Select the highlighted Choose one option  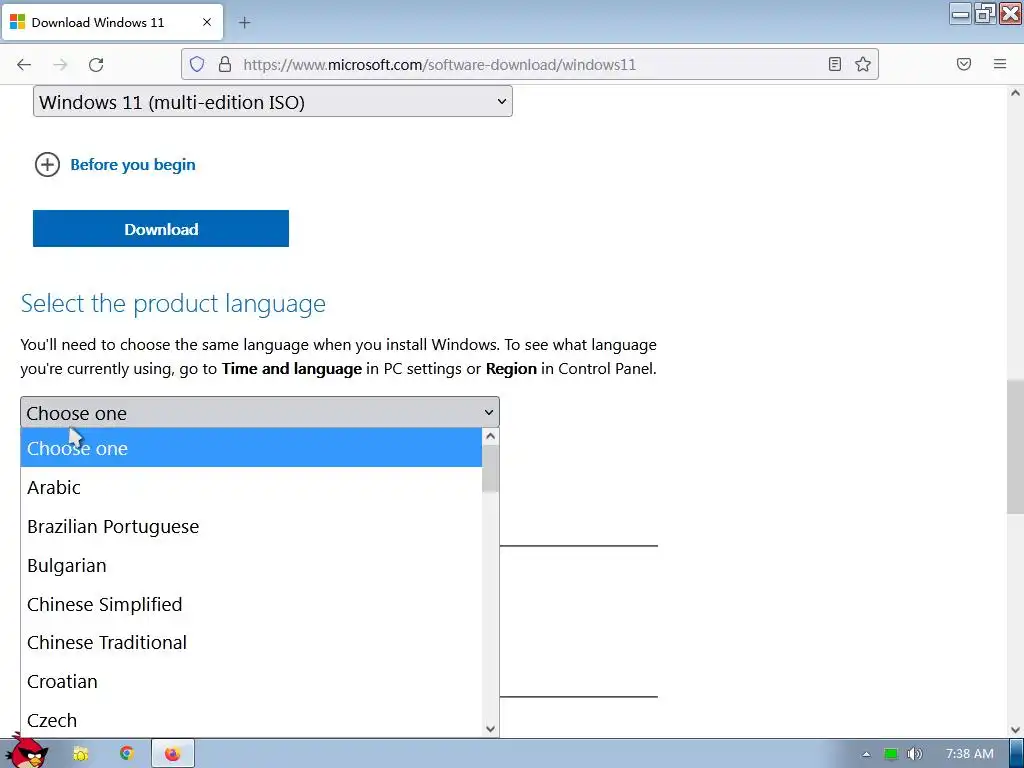pyautogui.click(x=251, y=448)
